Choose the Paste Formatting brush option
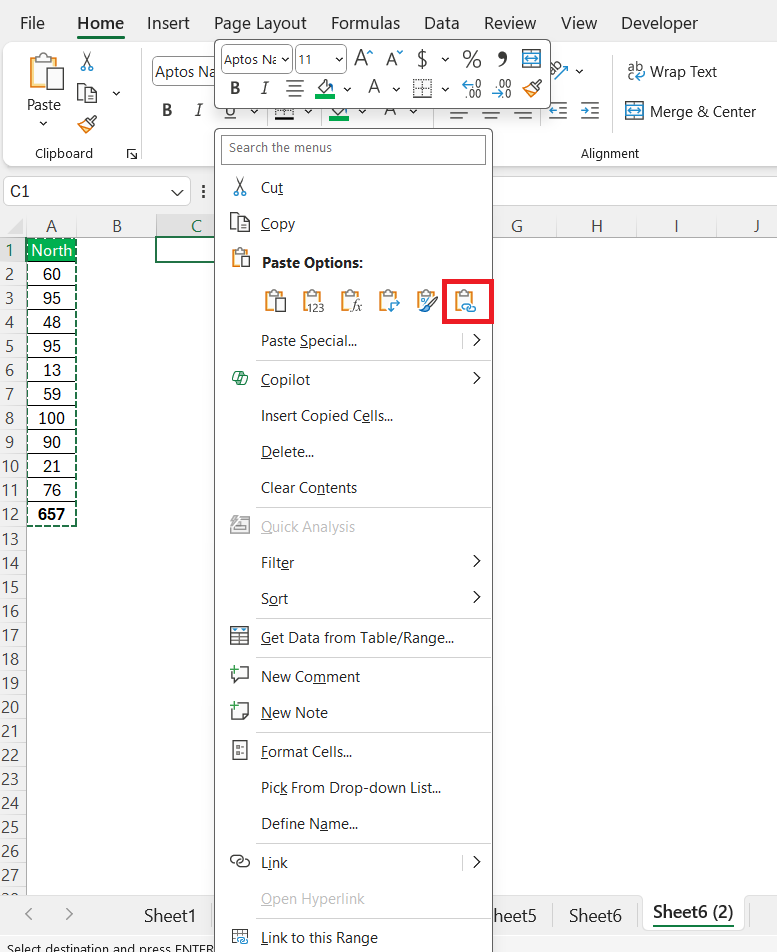The height and width of the screenshot is (952, 777). tap(427, 301)
